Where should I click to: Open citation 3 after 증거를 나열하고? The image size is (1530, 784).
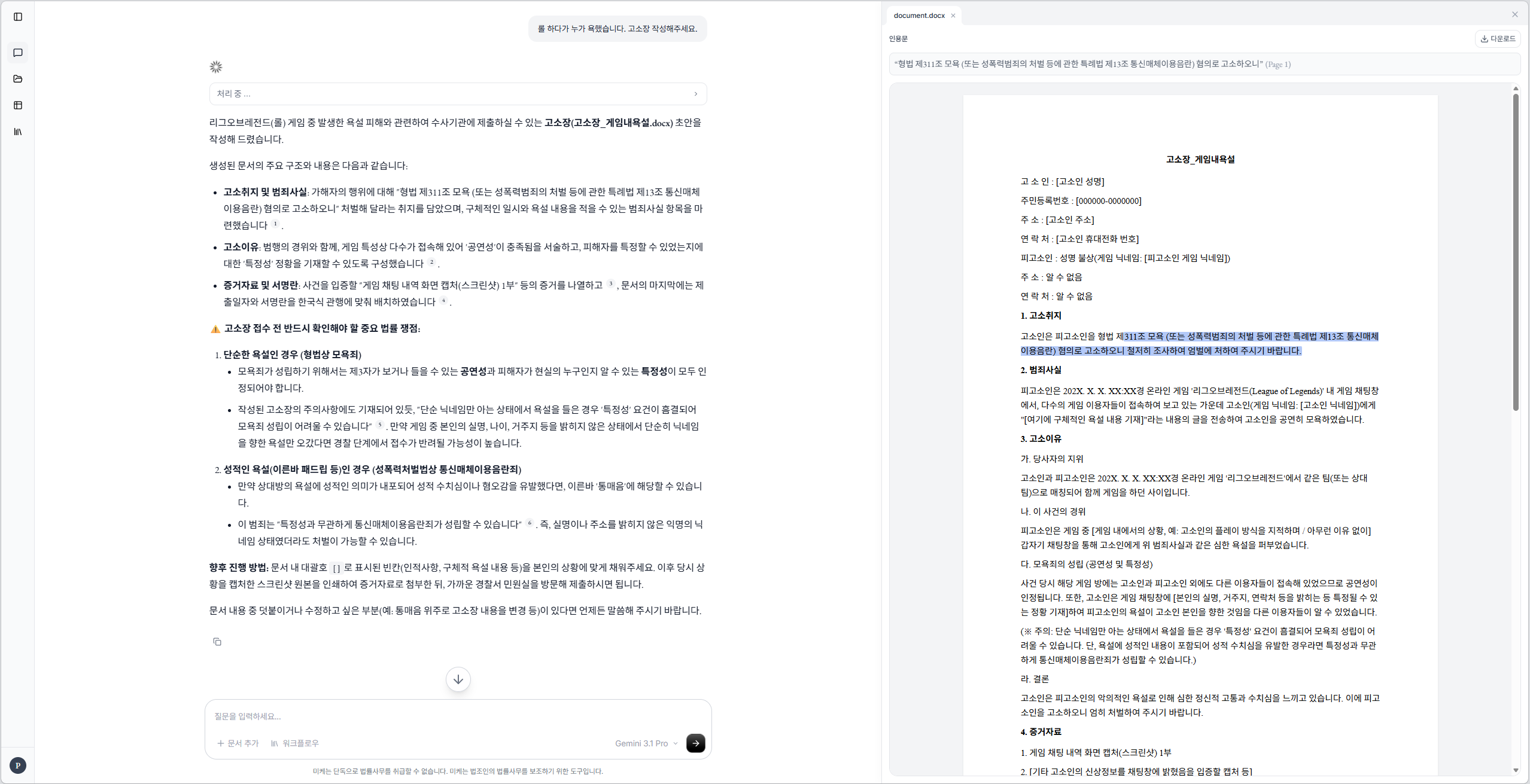[x=610, y=284]
